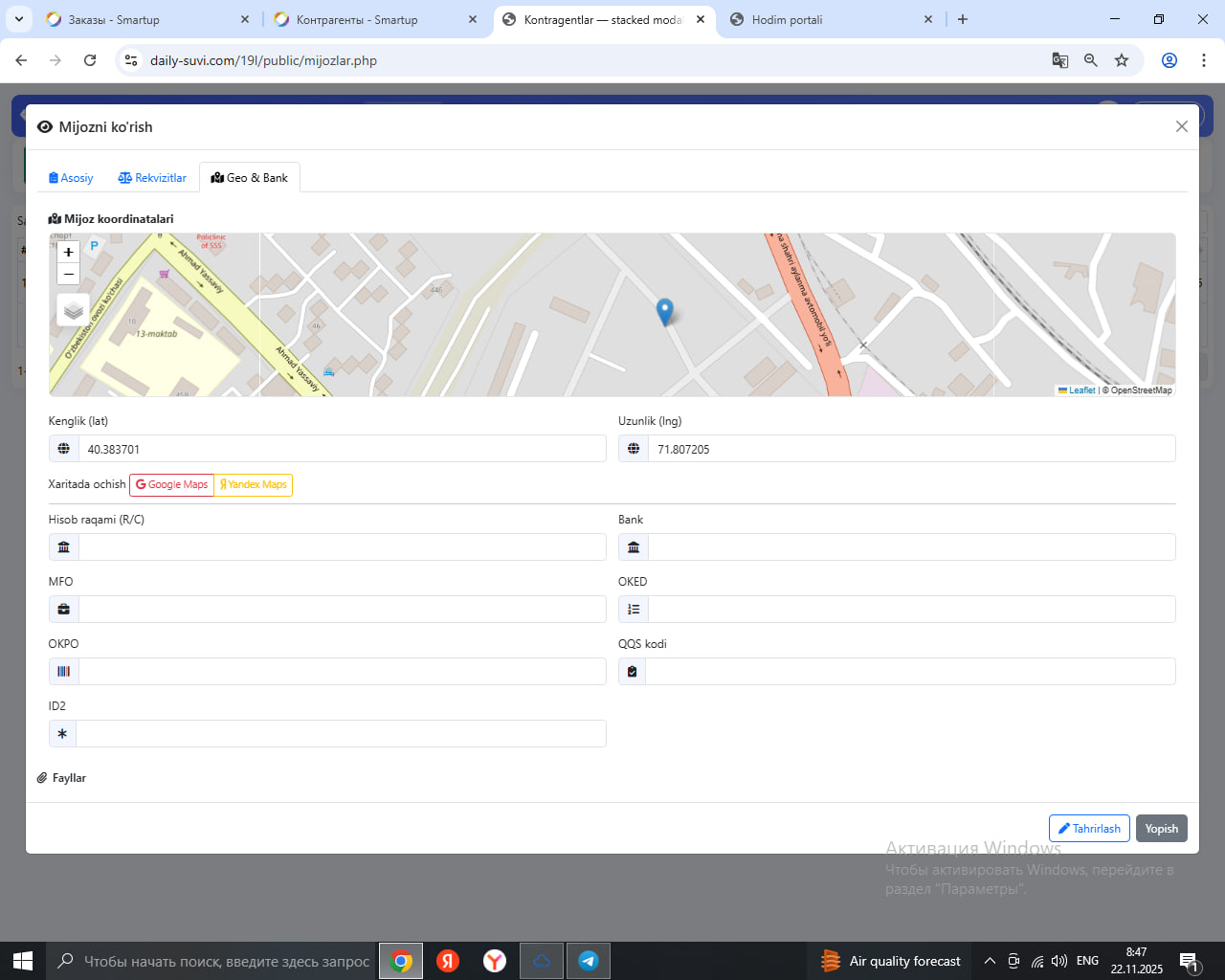Open the Chrome three-dot menu
Image resolution: width=1225 pixels, height=980 pixels.
1203,60
